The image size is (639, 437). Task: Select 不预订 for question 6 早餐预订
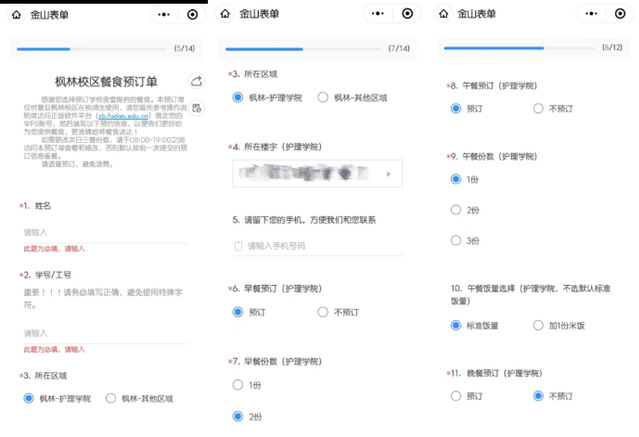(x=323, y=312)
